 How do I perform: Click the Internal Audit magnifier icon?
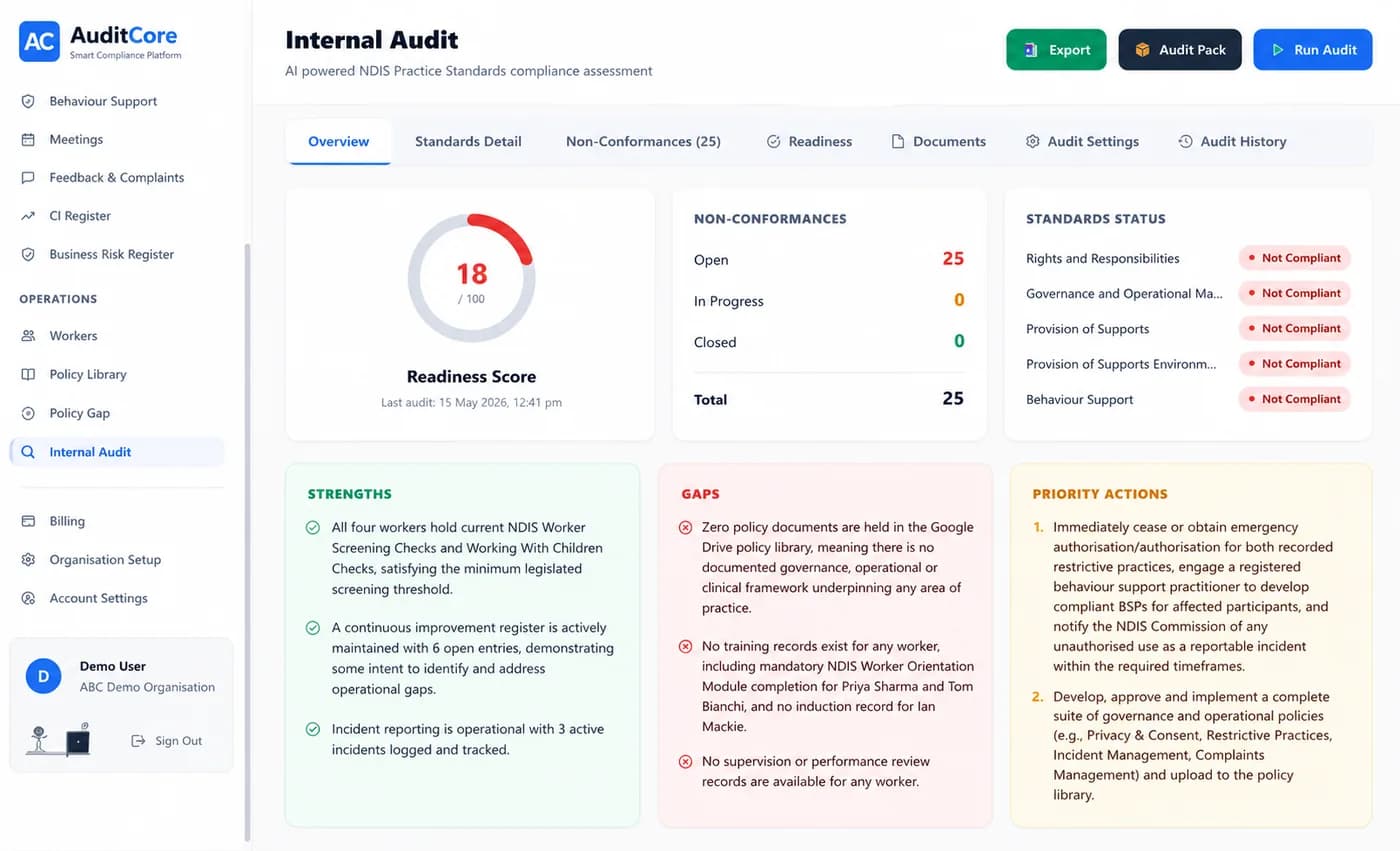pyautogui.click(x=28, y=452)
